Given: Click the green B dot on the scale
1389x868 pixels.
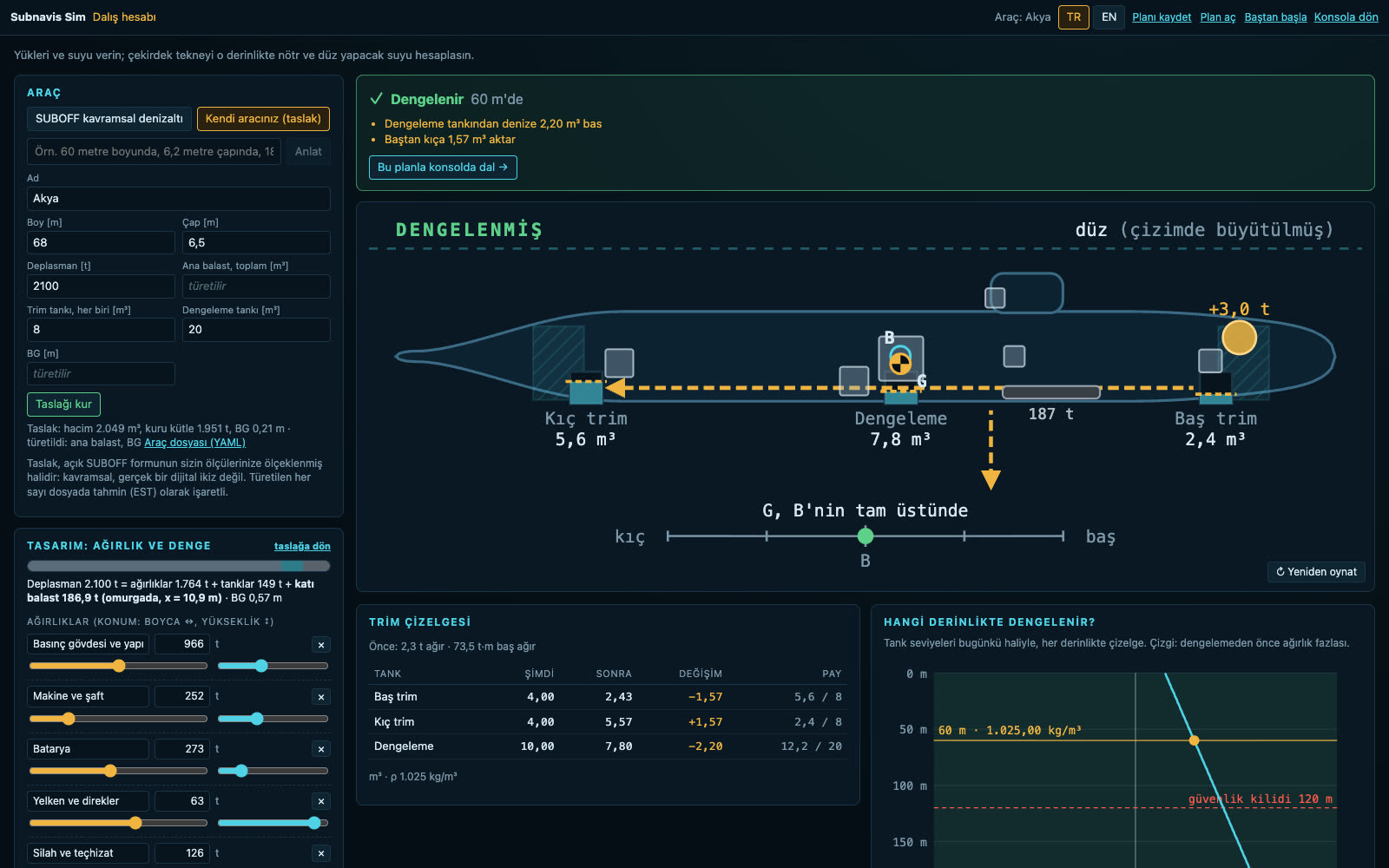Looking at the screenshot, I should pyautogui.click(x=866, y=536).
